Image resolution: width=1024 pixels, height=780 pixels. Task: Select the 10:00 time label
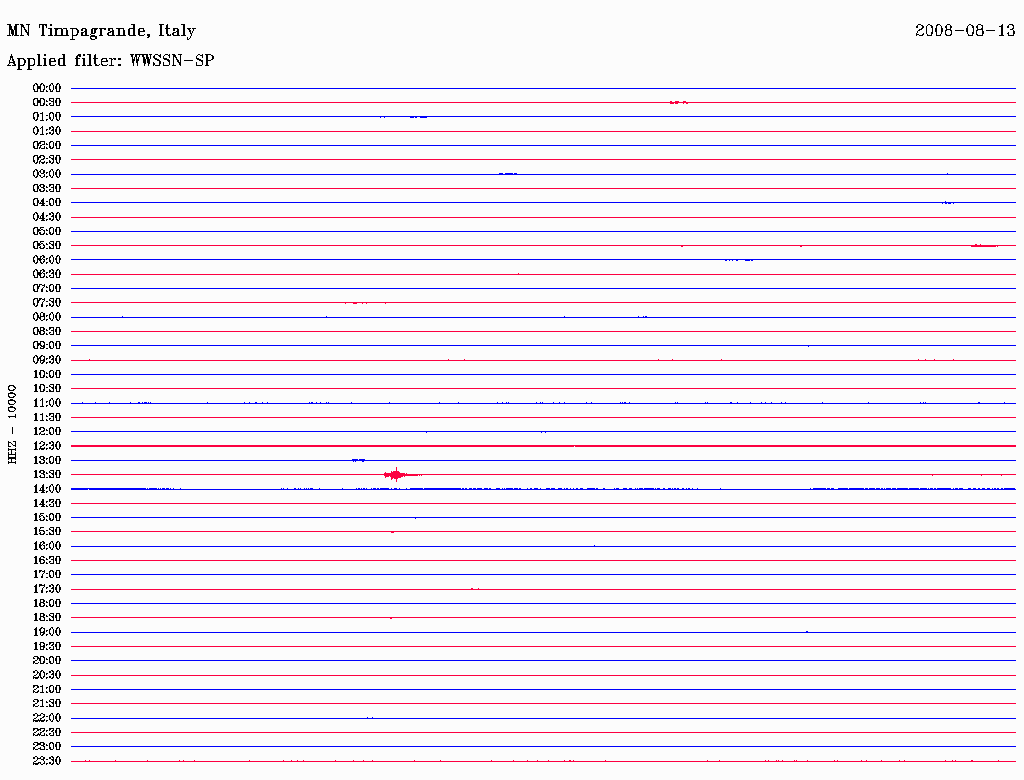pyautogui.click(x=47, y=374)
